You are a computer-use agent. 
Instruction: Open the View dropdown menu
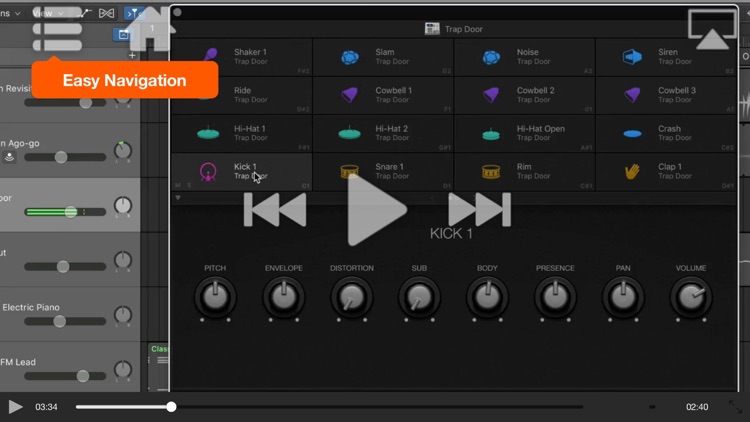pyautogui.click(x=47, y=13)
